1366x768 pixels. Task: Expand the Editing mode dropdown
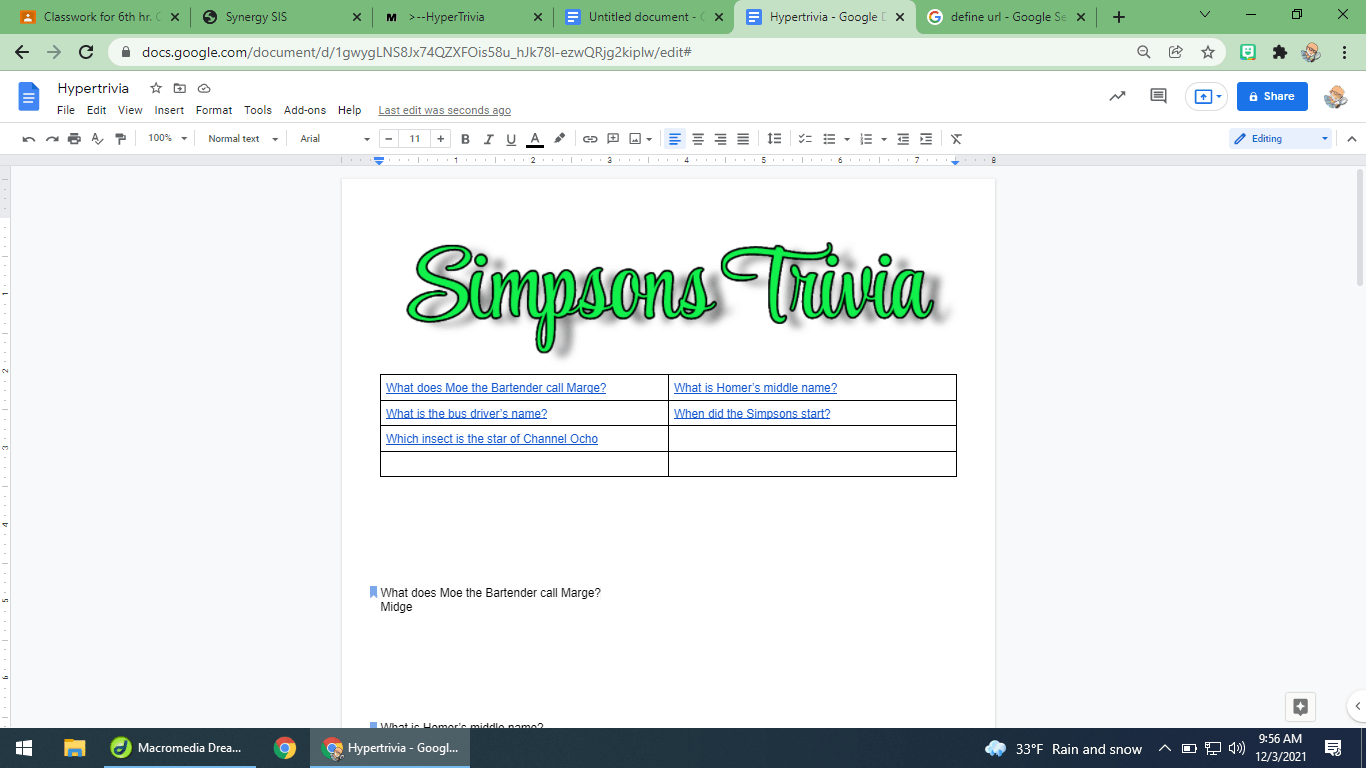pos(1280,139)
